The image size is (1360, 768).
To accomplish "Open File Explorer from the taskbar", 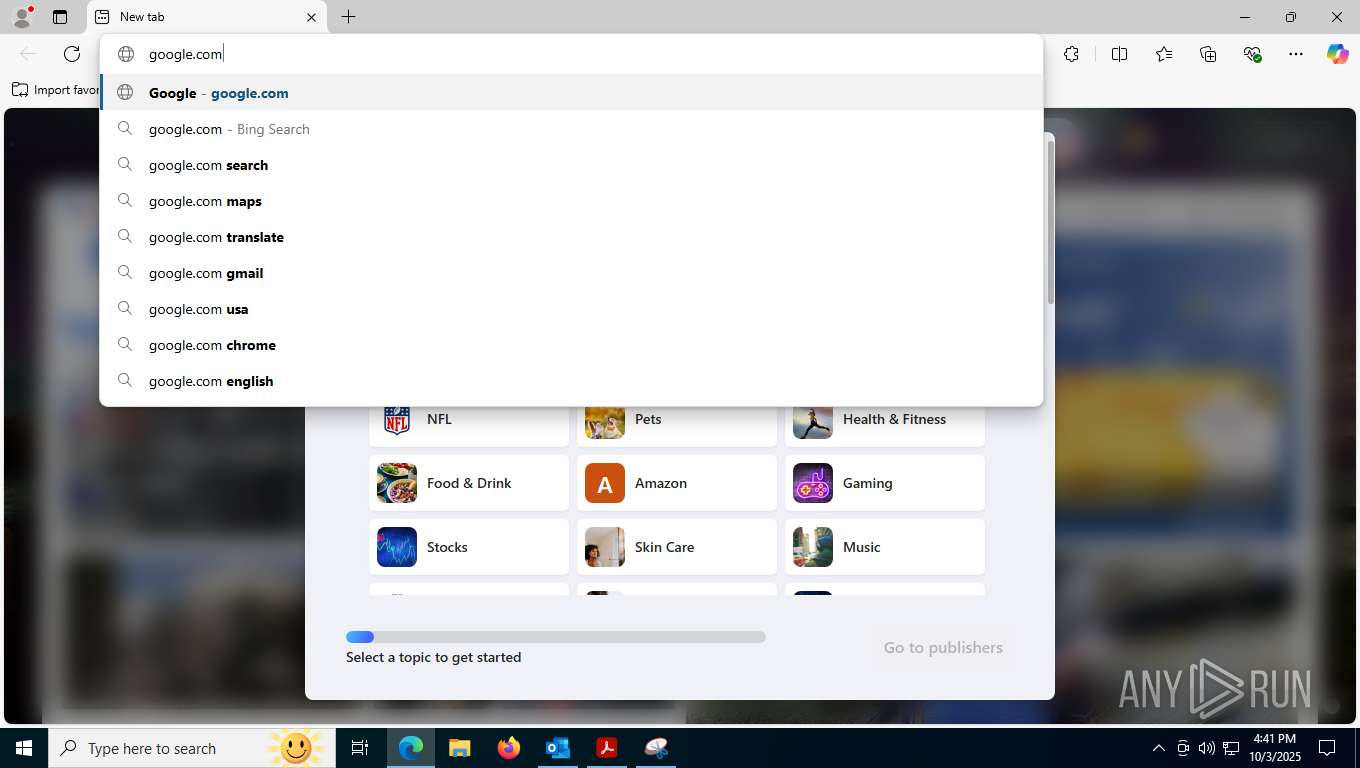I will point(460,748).
